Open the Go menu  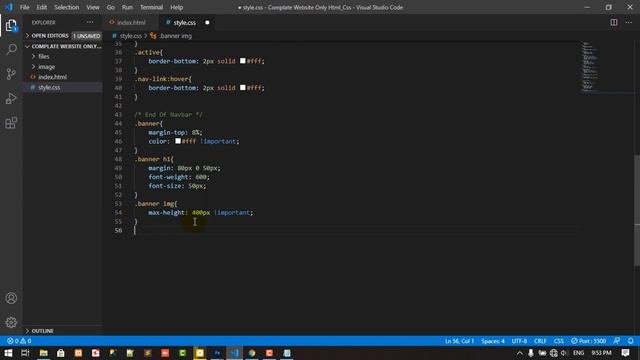tap(111, 7)
